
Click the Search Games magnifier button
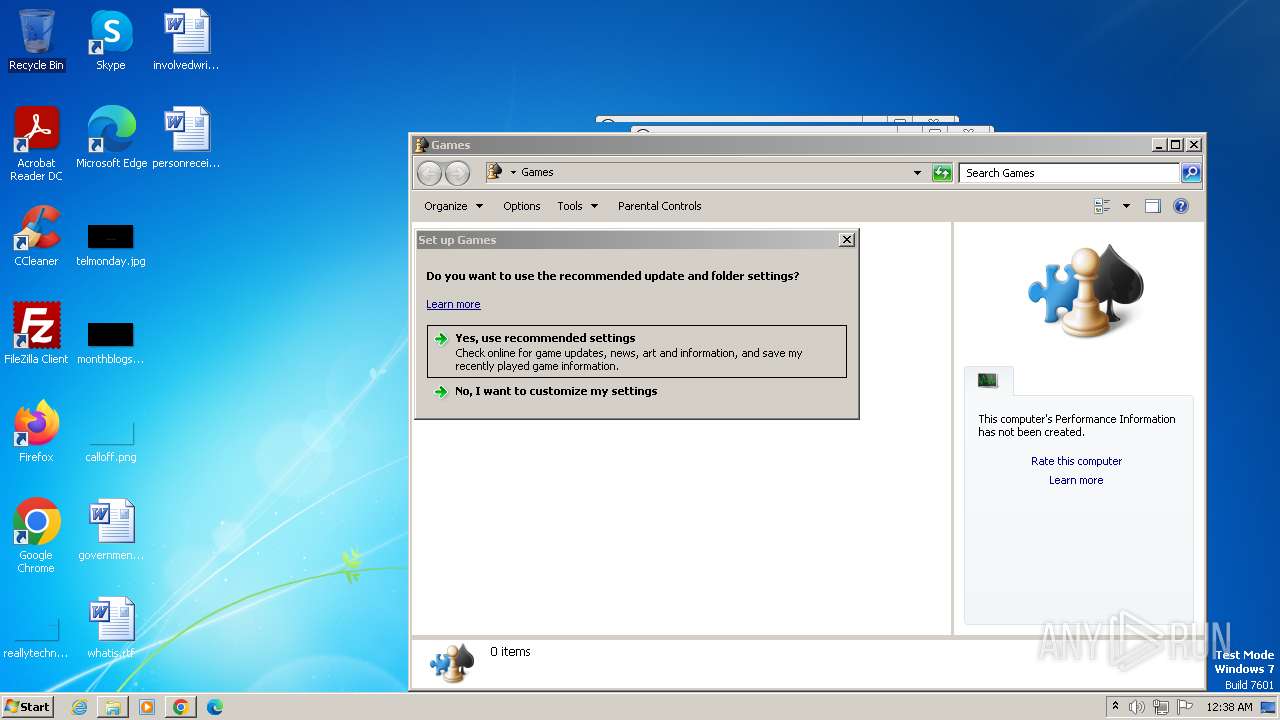(x=1191, y=173)
